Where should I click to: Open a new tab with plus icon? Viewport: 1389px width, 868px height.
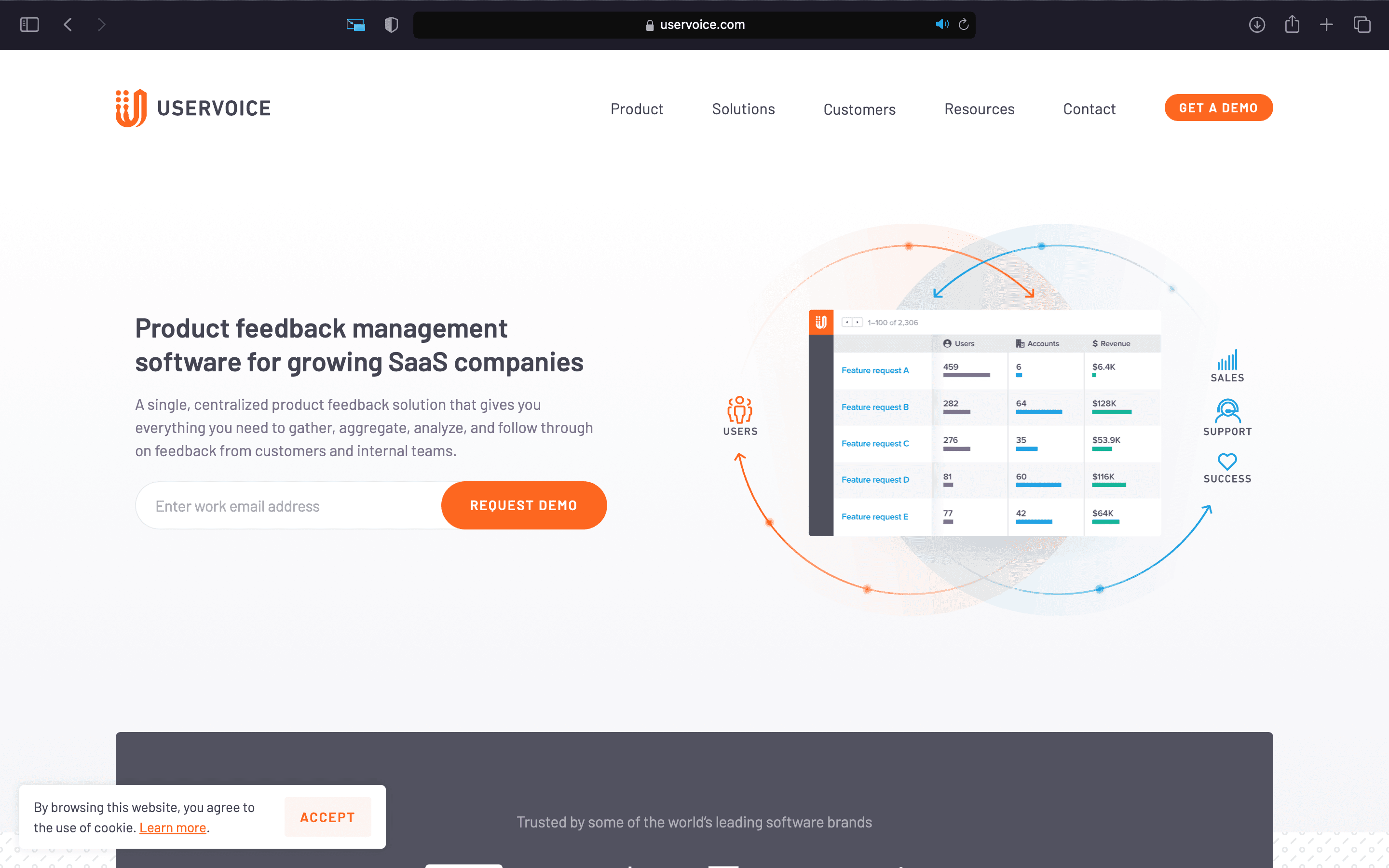[1326, 25]
